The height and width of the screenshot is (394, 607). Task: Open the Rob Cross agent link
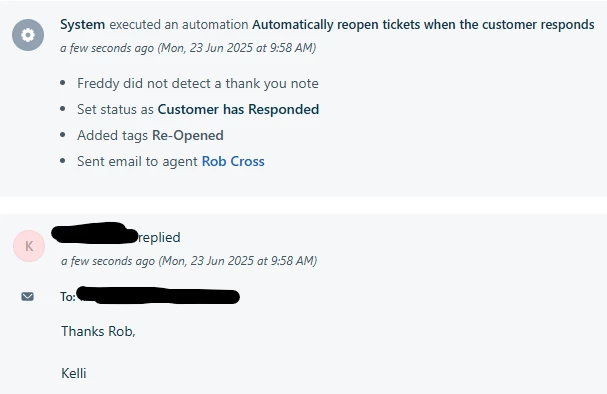click(x=233, y=161)
